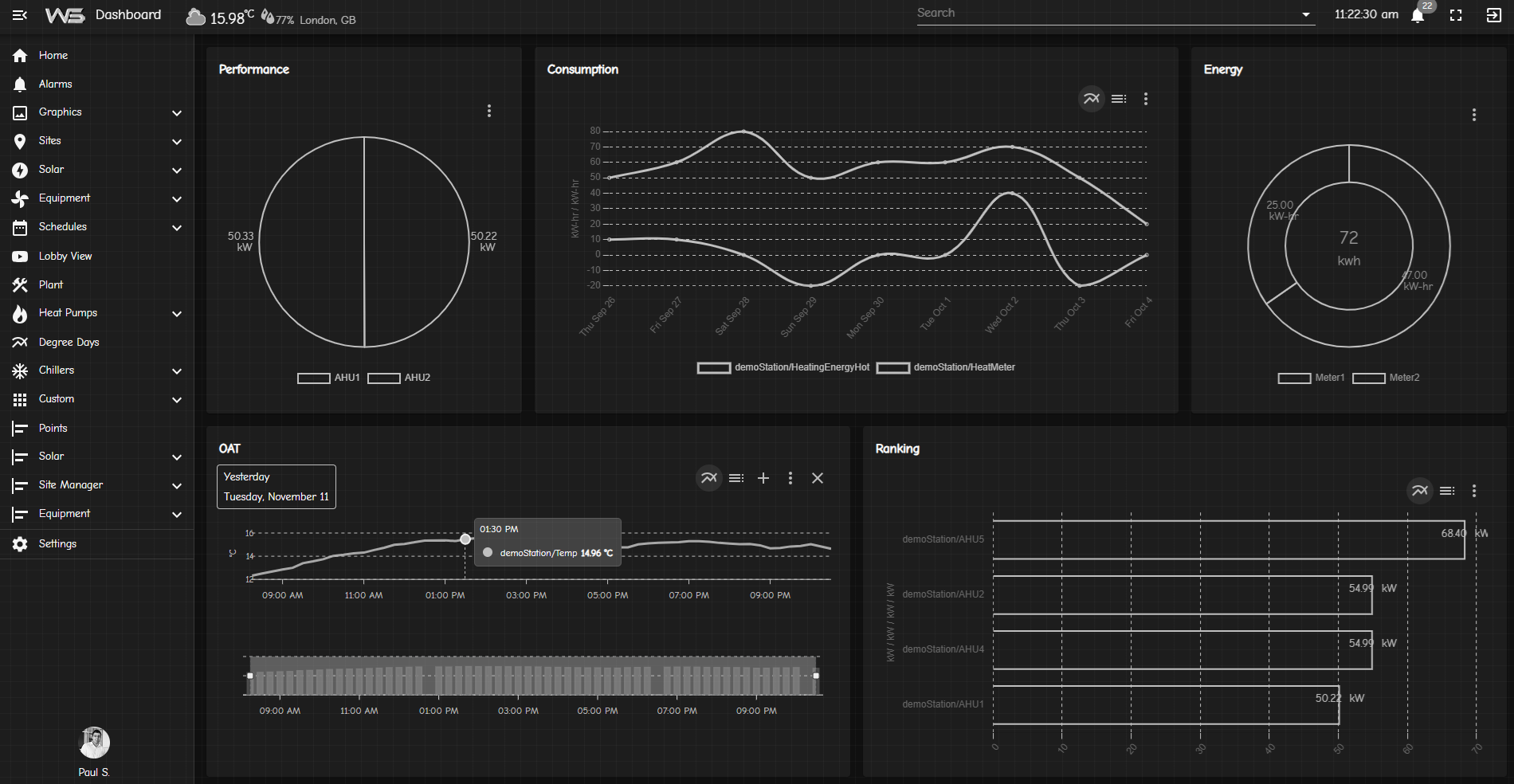The height and width of the screenshot is (784, 1514).
Task: Enter fullscreen mode with the fullscreen icon
Action: click(1456, 15)
